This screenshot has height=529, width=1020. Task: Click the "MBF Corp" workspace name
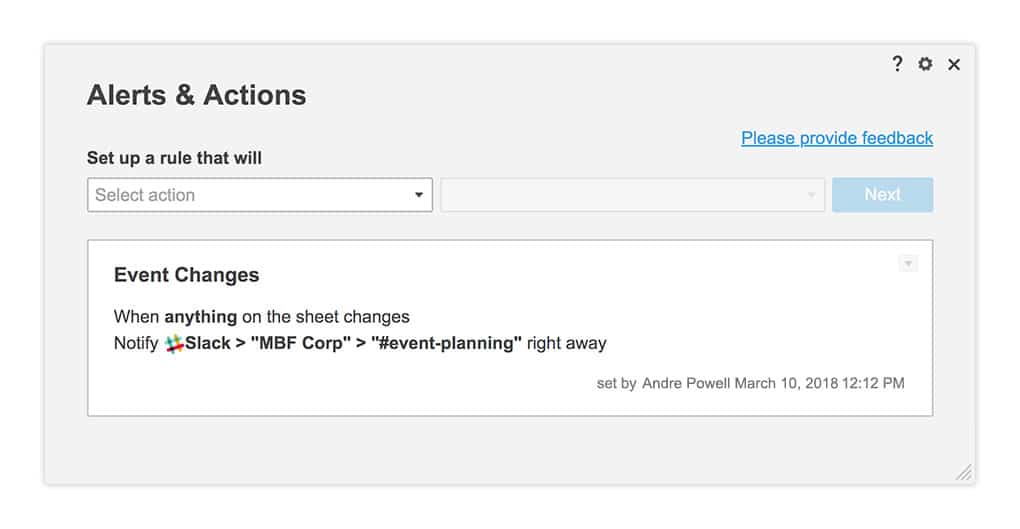(299, 344)
